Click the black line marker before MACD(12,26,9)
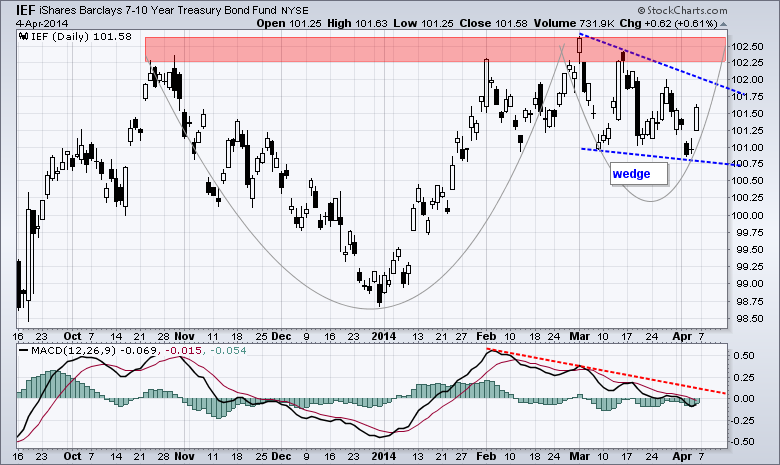 click(23, 350)
